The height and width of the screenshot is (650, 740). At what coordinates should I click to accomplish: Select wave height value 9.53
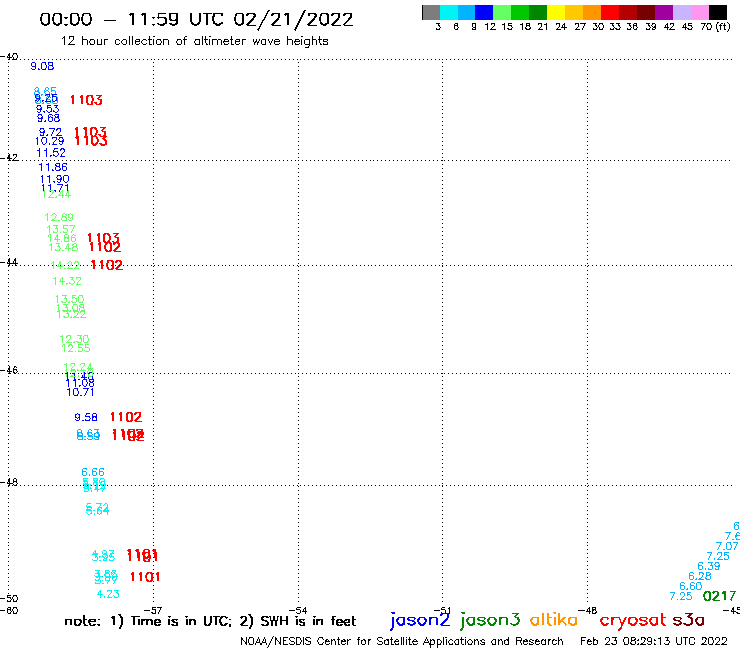pyautogui.click(x=48, y=109)
